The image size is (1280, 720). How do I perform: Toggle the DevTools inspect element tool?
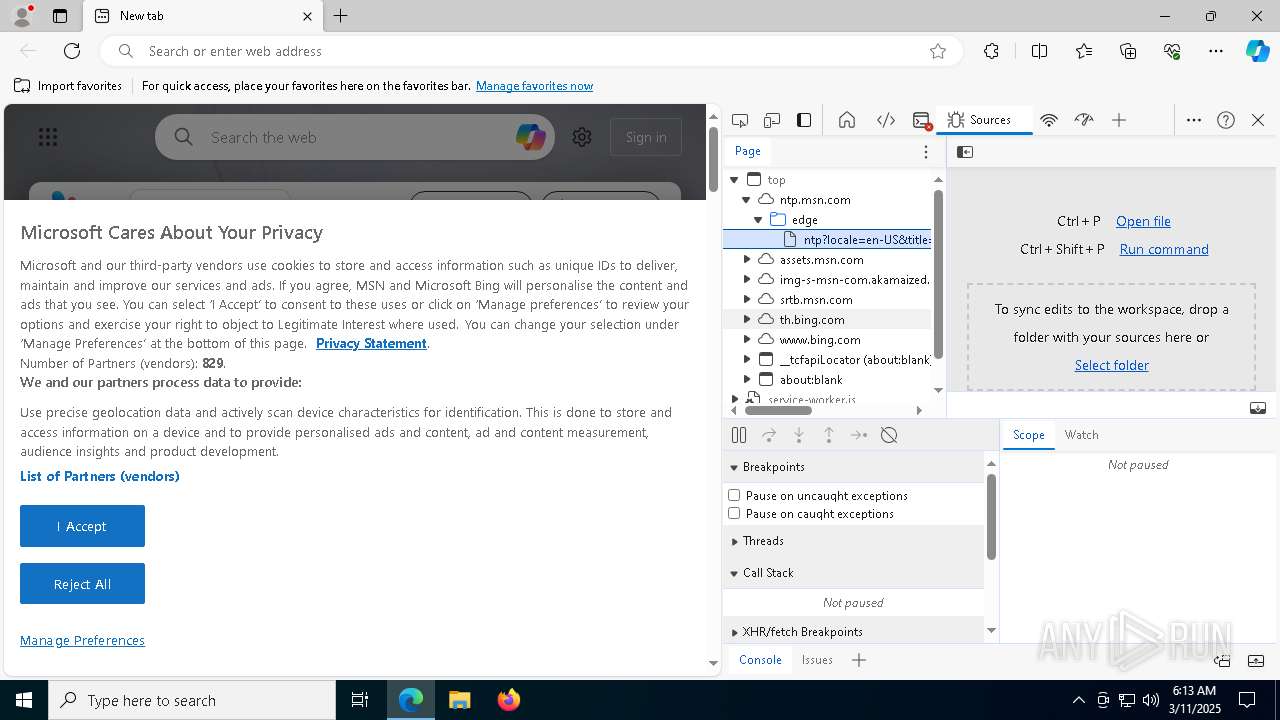[x=740, y=120]
